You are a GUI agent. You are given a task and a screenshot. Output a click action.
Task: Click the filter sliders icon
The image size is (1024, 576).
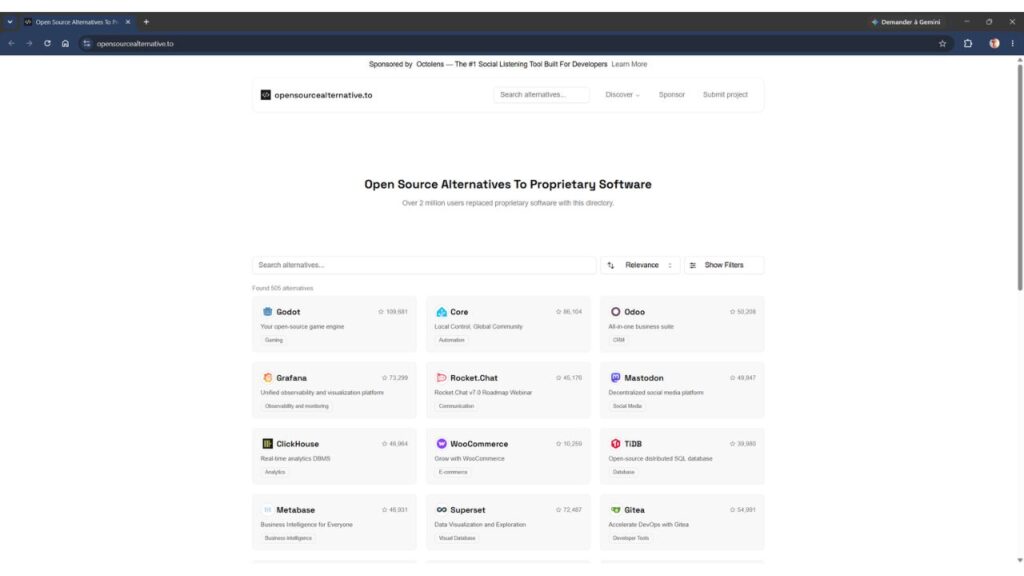[693, 265]
